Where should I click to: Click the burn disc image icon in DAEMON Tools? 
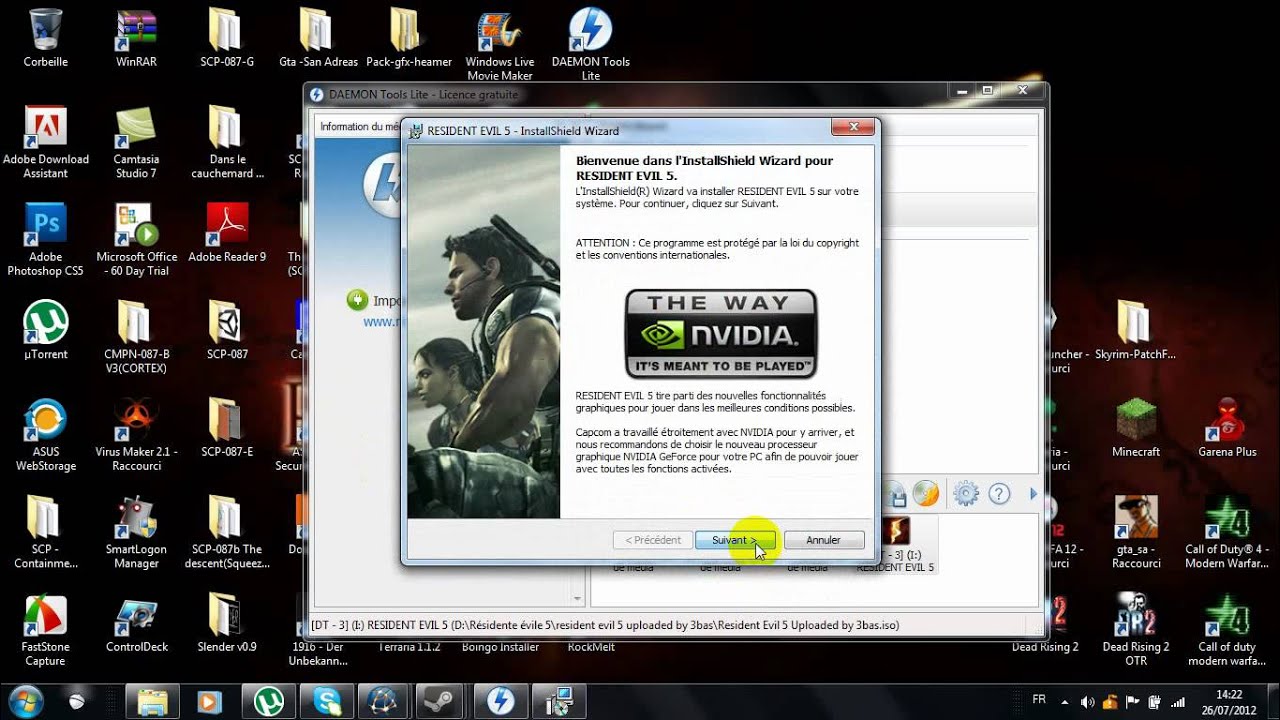click(x=927, y=493)
